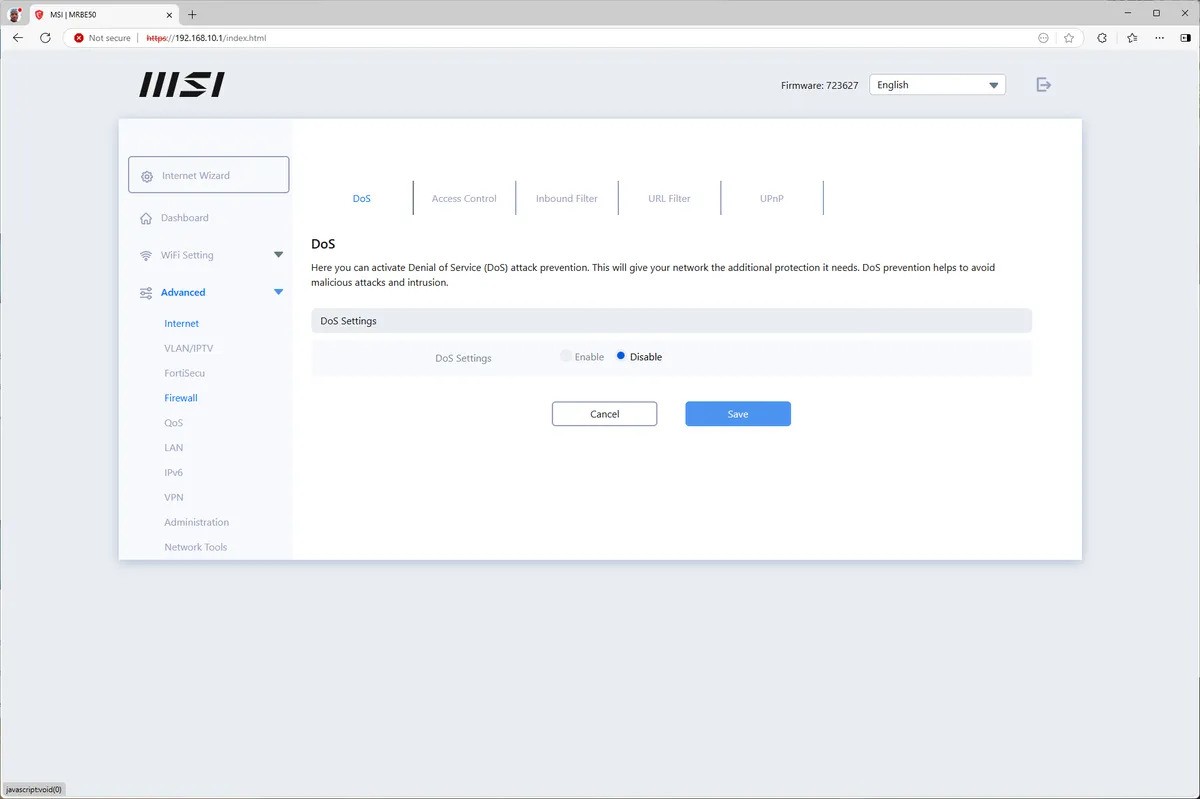Screen dimensions: 1200x799
Task: Select the Enable DoS radio button
Action: click(566, 356)
